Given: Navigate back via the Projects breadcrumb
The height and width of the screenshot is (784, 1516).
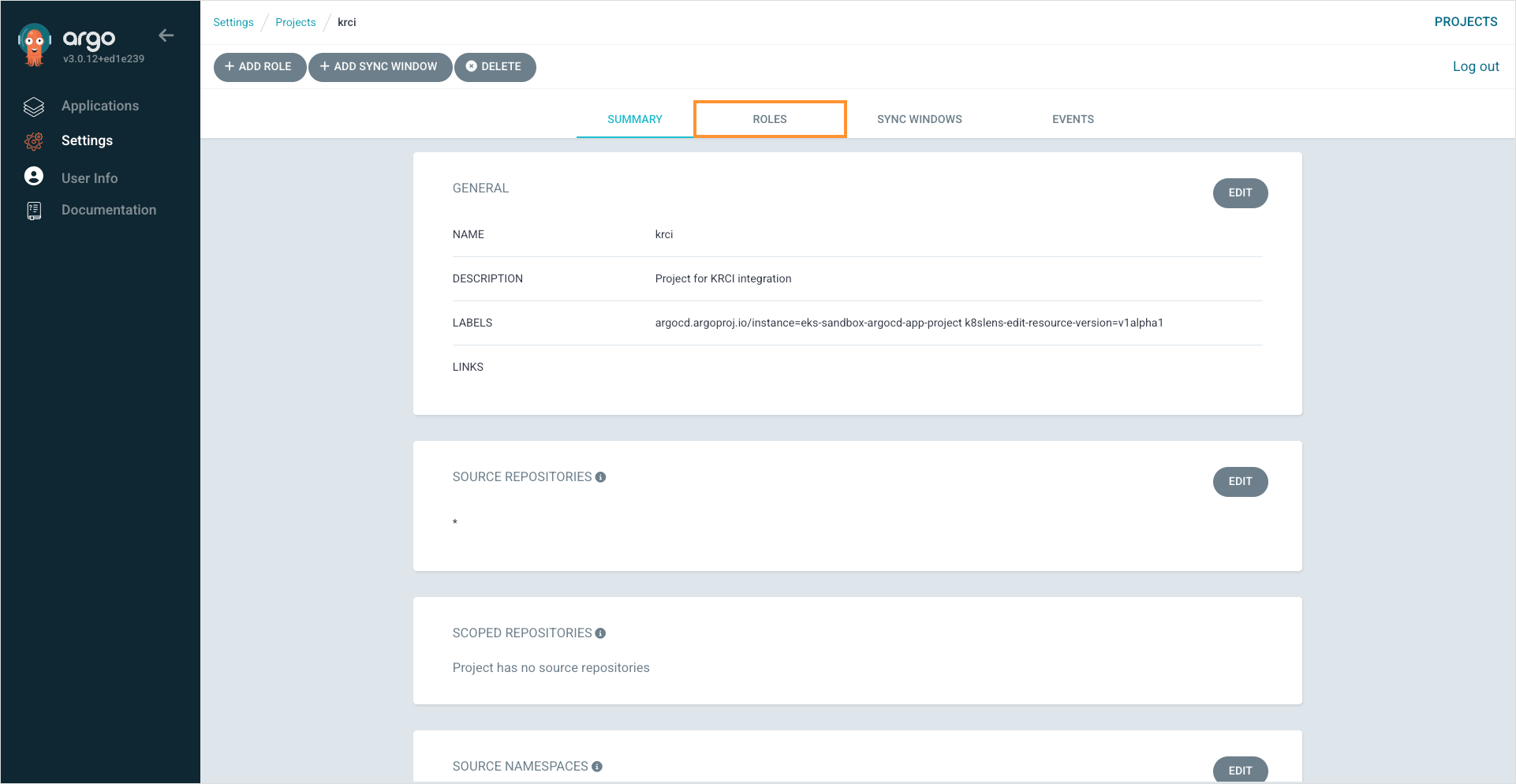Looking at the screenshot, I should (x=295, y=22).
